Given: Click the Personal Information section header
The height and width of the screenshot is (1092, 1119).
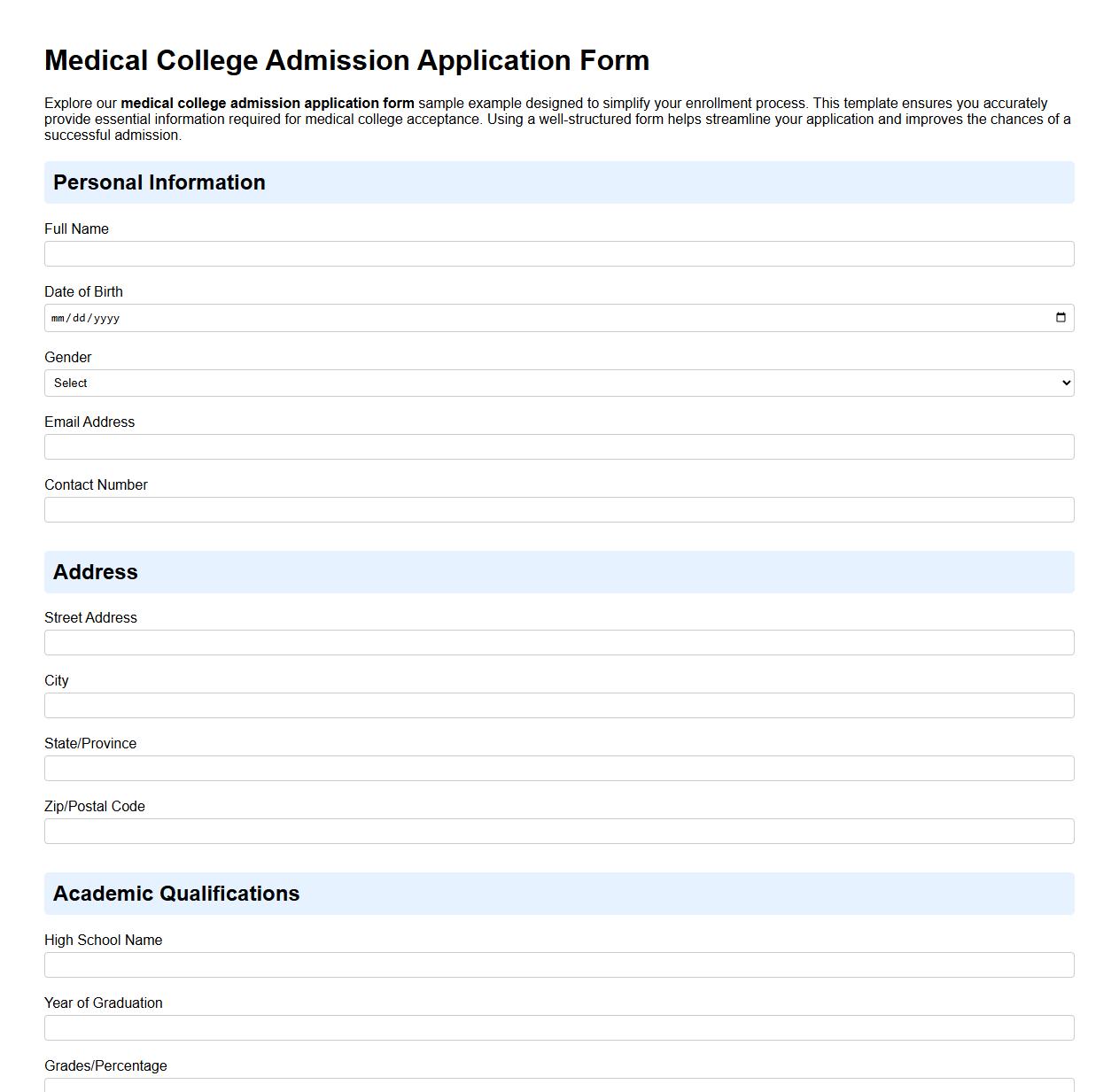Looking at the screenshot, I should [x=159, y=182].
